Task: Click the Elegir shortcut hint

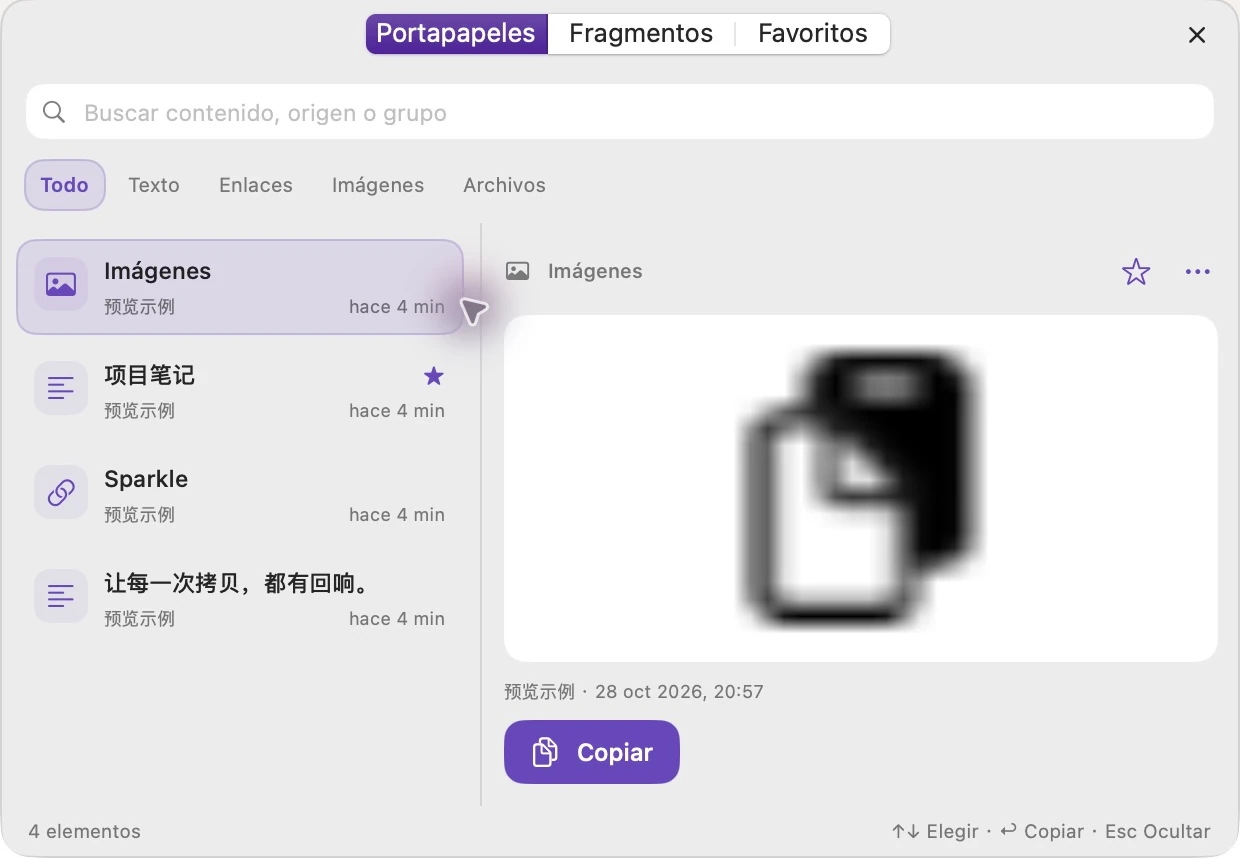Action: tap(935, 831)
